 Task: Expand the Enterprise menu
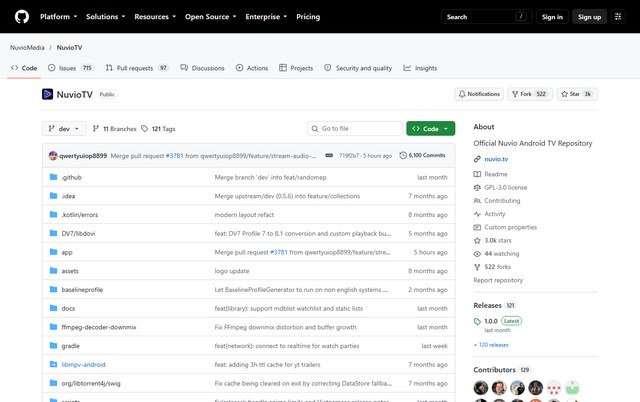tap(266, 17)
